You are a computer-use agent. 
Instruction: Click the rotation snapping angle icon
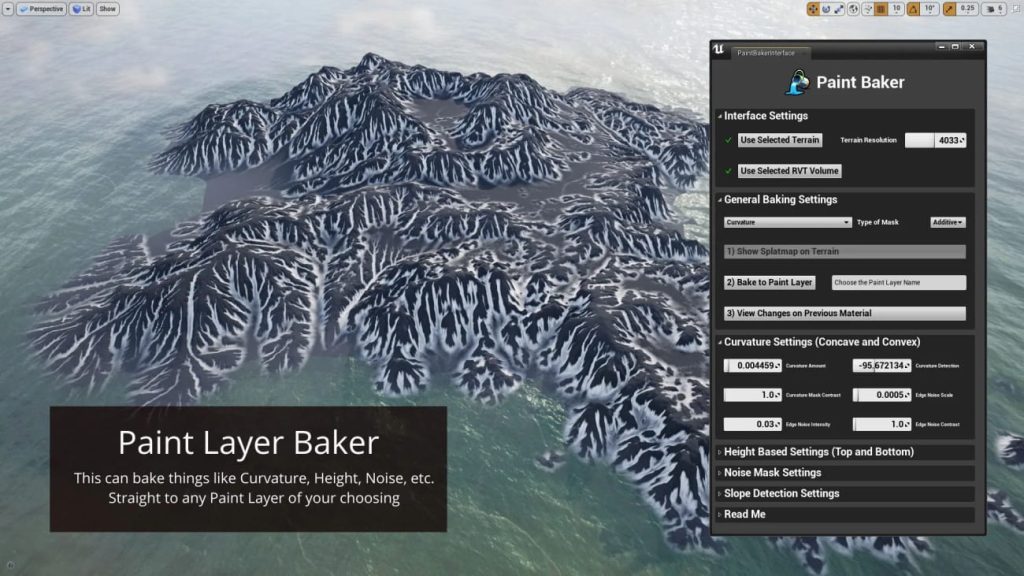coord(912,8)
